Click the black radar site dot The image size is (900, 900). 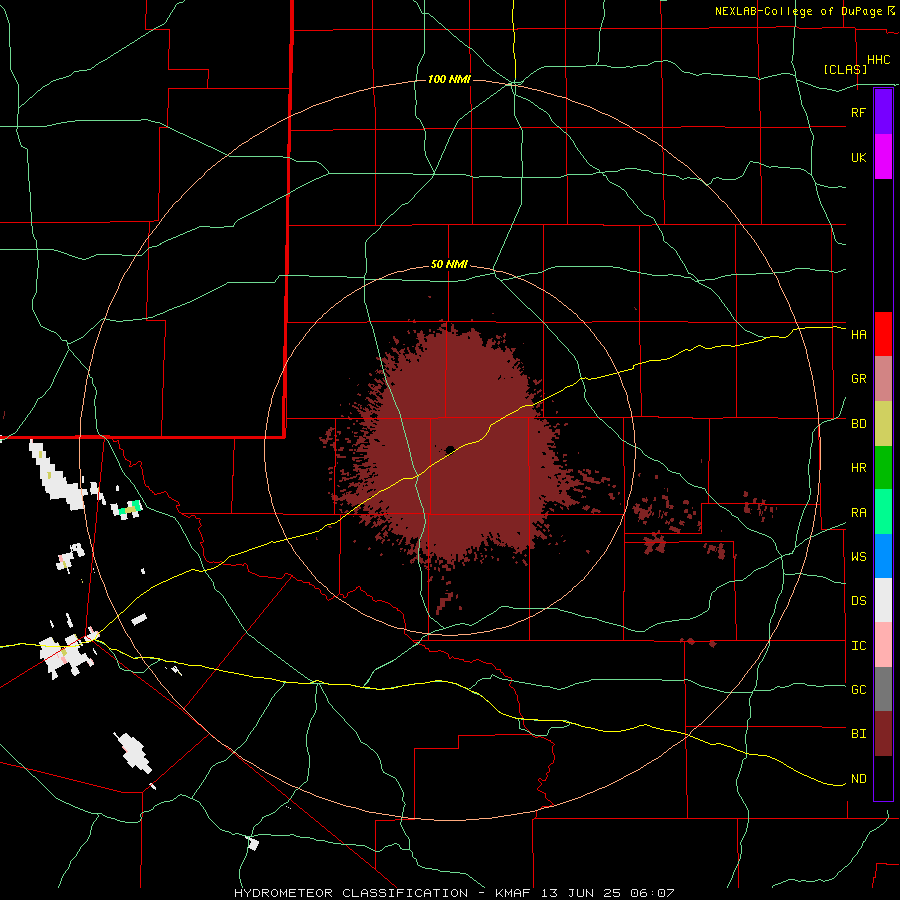450,449
